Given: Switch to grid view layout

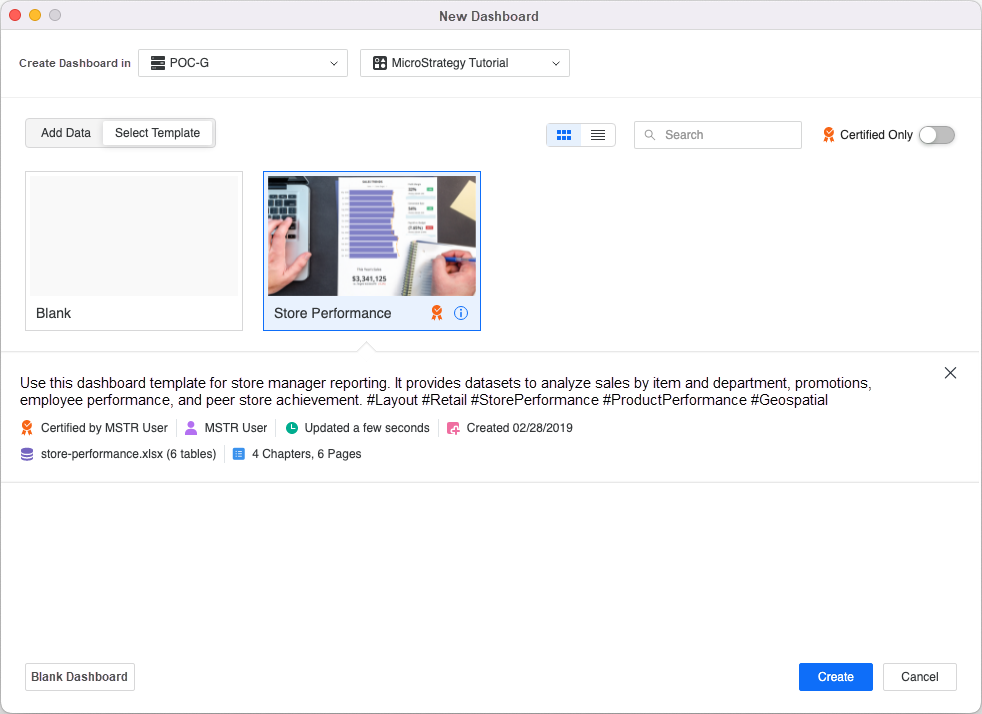Looking at the screenshot, I should point(564,135).
